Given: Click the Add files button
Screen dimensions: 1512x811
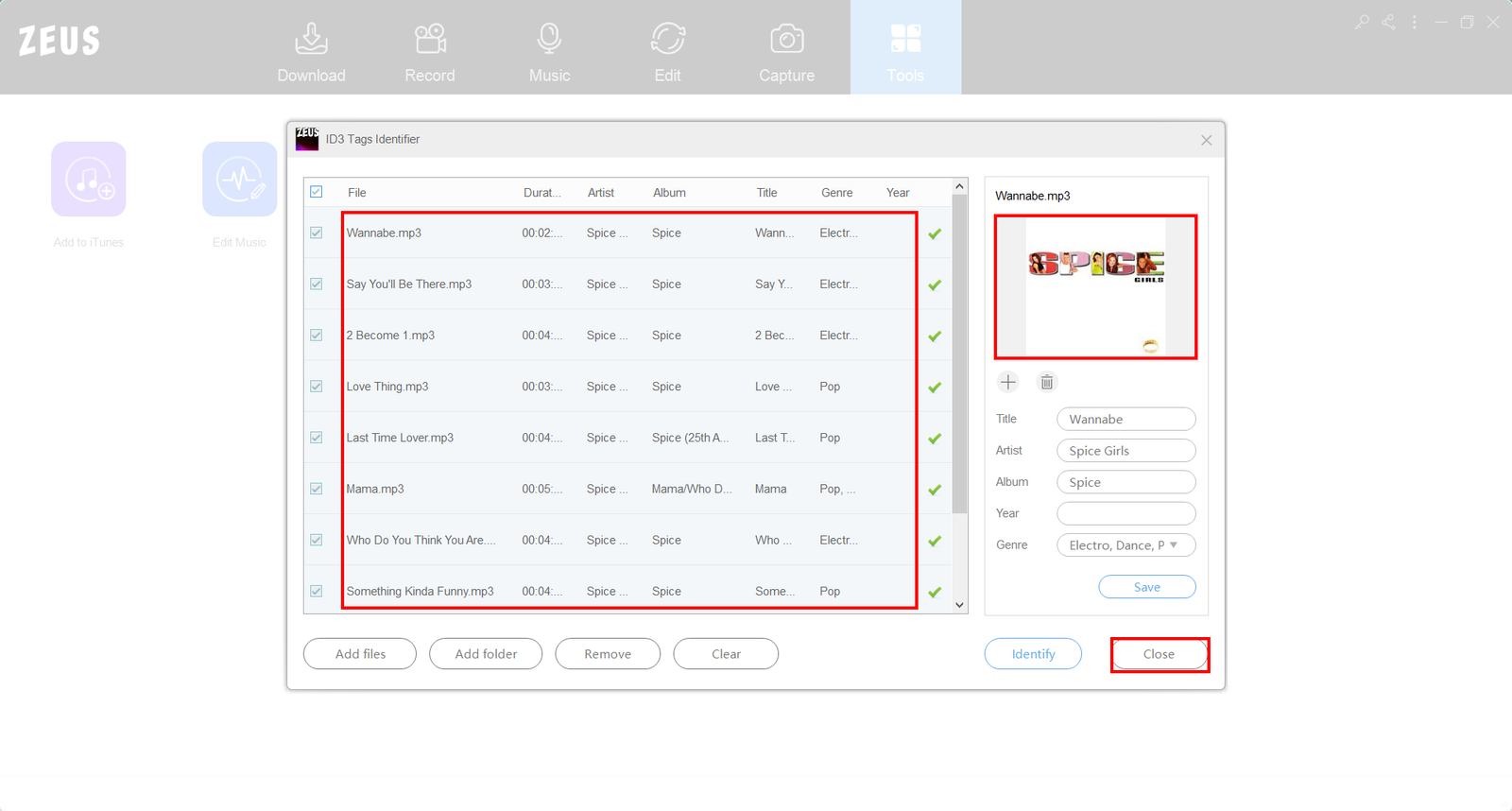Looking at the screenshot, I should point(360,654).
